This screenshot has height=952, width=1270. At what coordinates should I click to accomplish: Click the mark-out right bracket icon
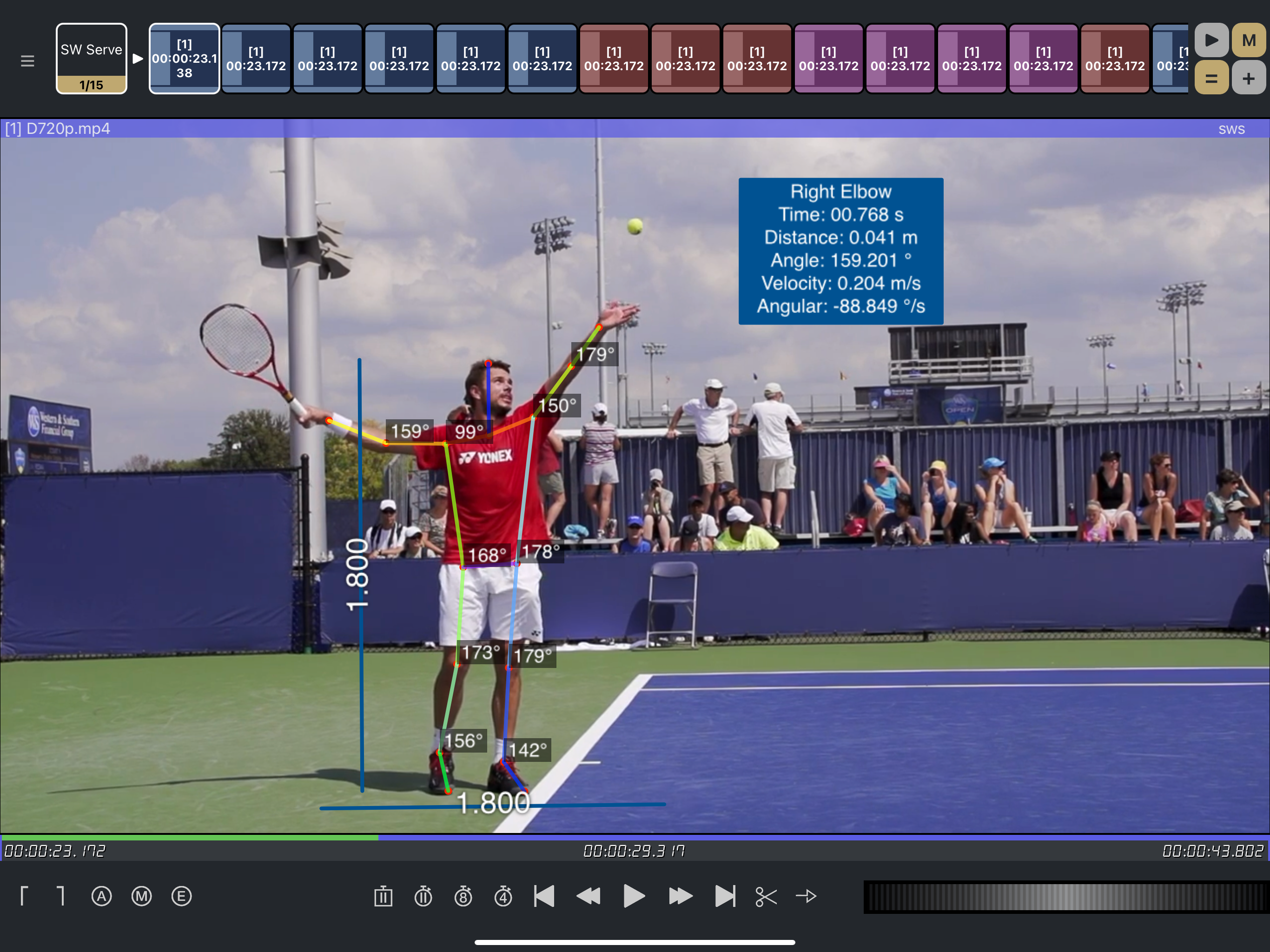61,896
